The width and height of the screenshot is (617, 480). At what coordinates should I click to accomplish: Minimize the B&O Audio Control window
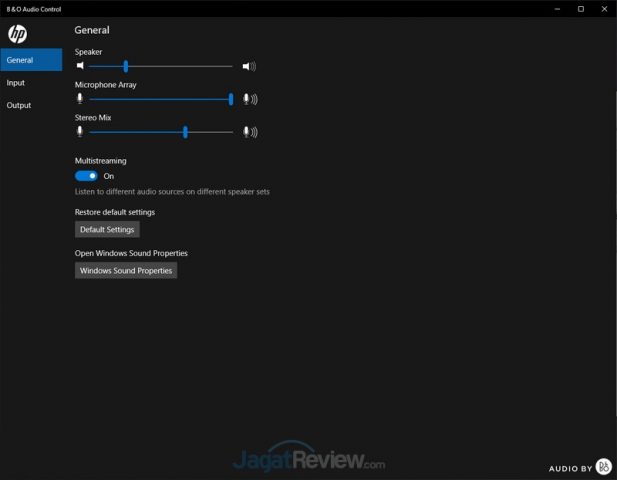click(x=558, y=9)
